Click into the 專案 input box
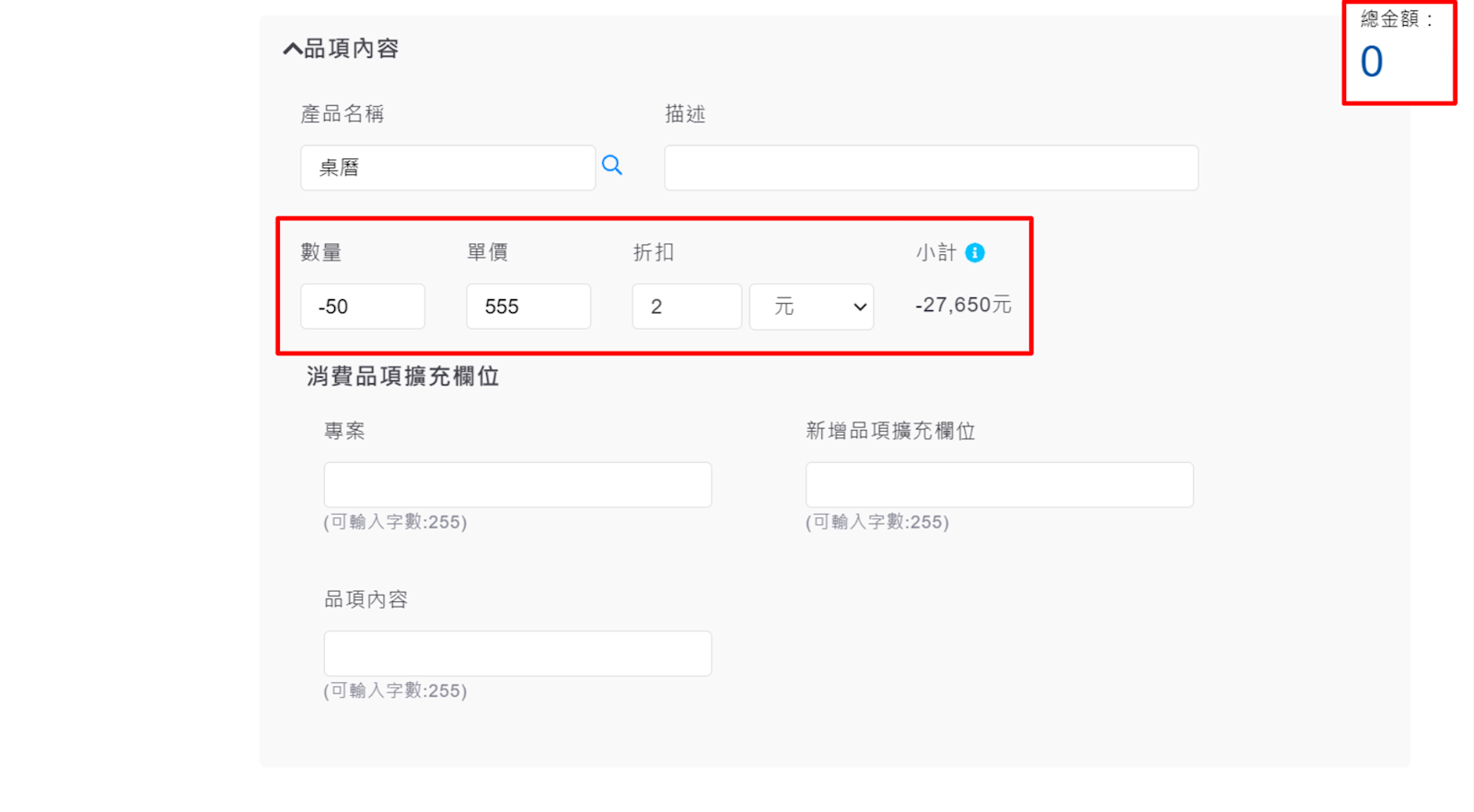 click(517, 485)
